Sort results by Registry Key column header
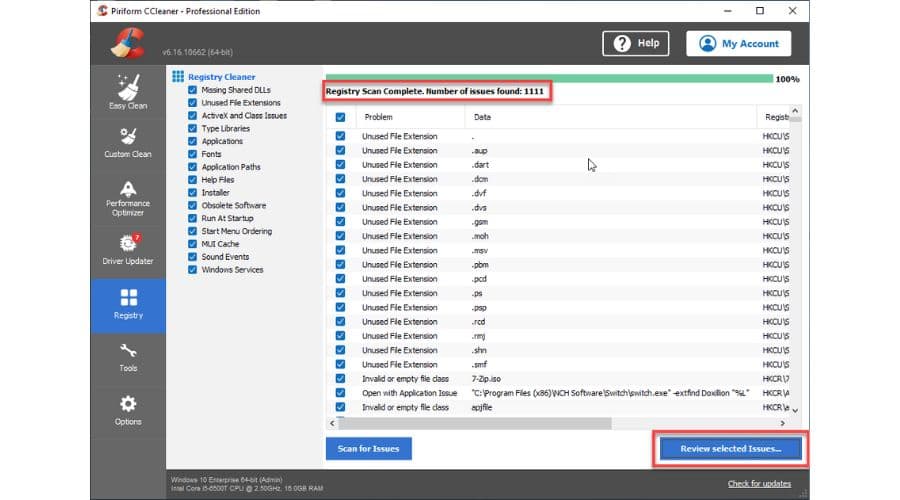Screen dimensions: 900x500 774,117
